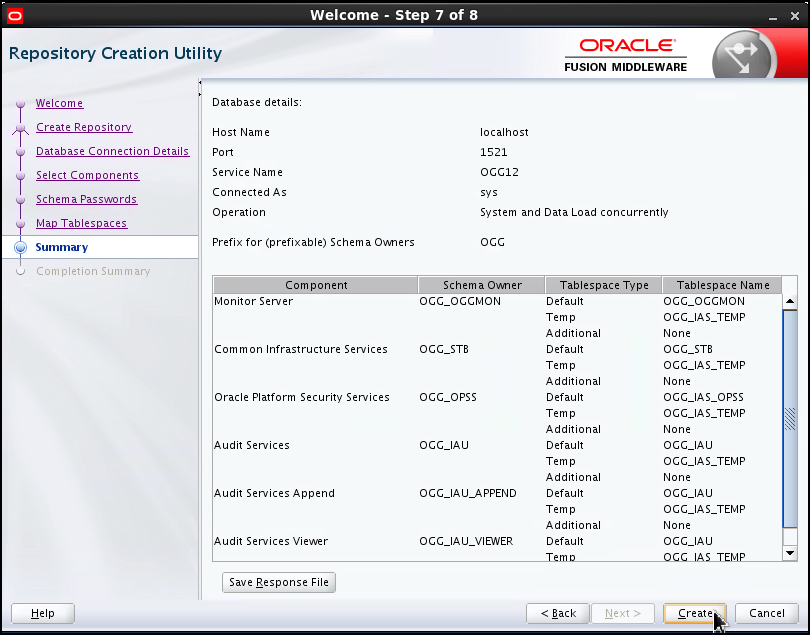
Task: Jump to the Select Components step
Action: click(x=87, y=175)
